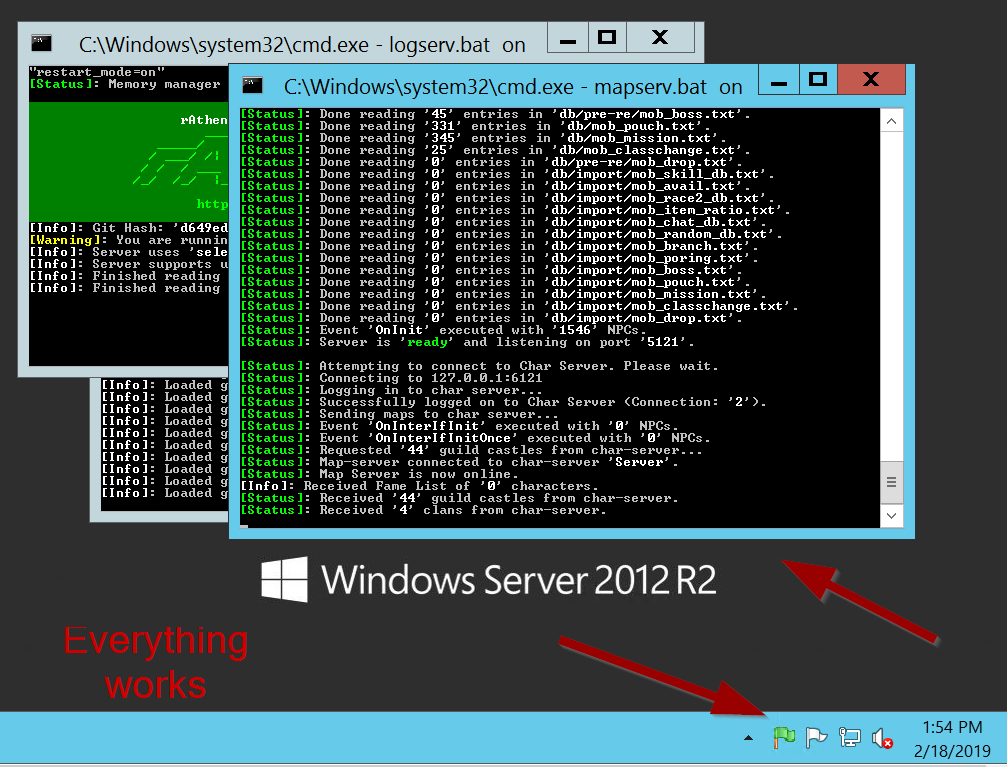Minimize the logserv.bat window
The width and height of the screenshot is (1007, 767).
568,37
